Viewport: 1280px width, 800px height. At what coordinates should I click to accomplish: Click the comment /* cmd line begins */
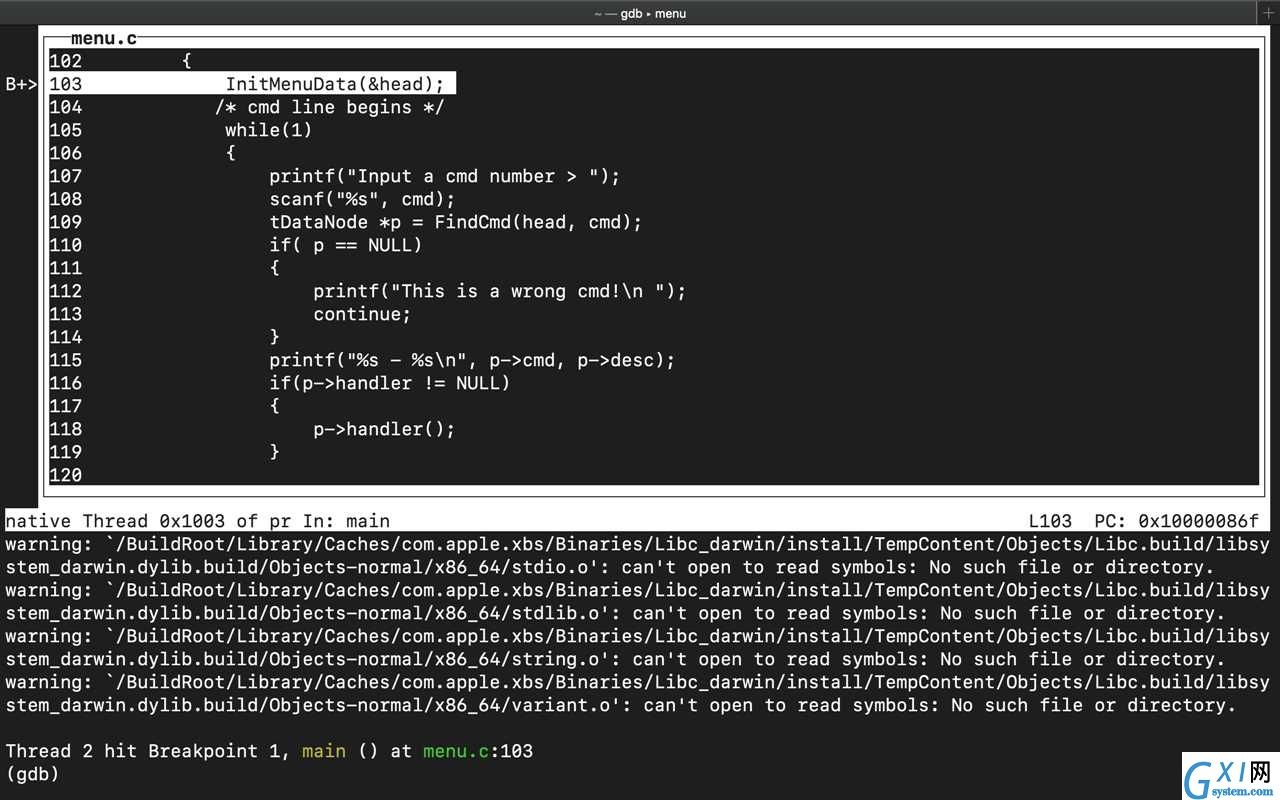[329, 107]
